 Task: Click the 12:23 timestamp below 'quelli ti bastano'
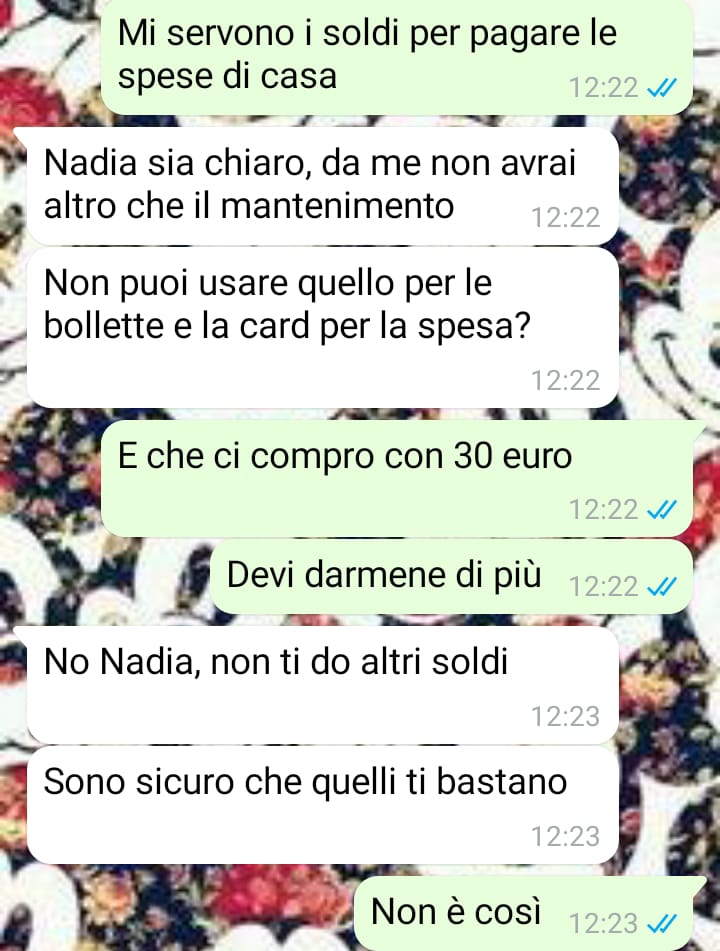[x=565, y=837]
